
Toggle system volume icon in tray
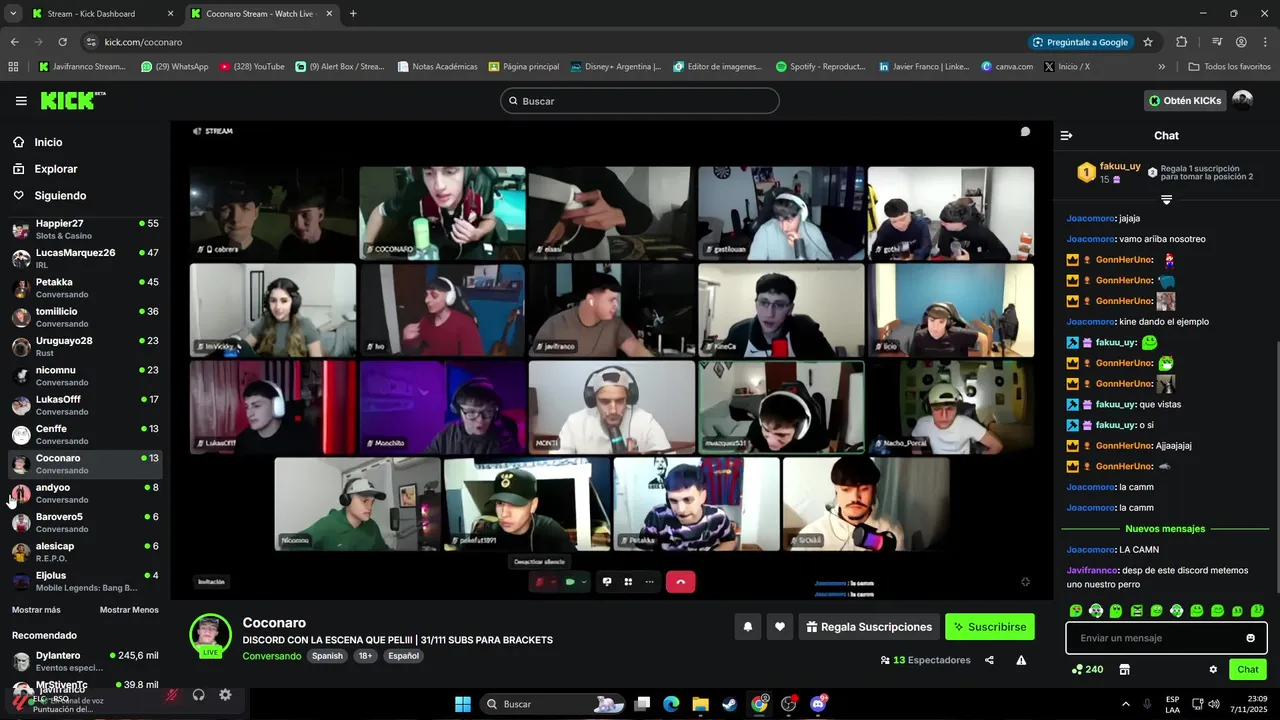(1213, 704)
